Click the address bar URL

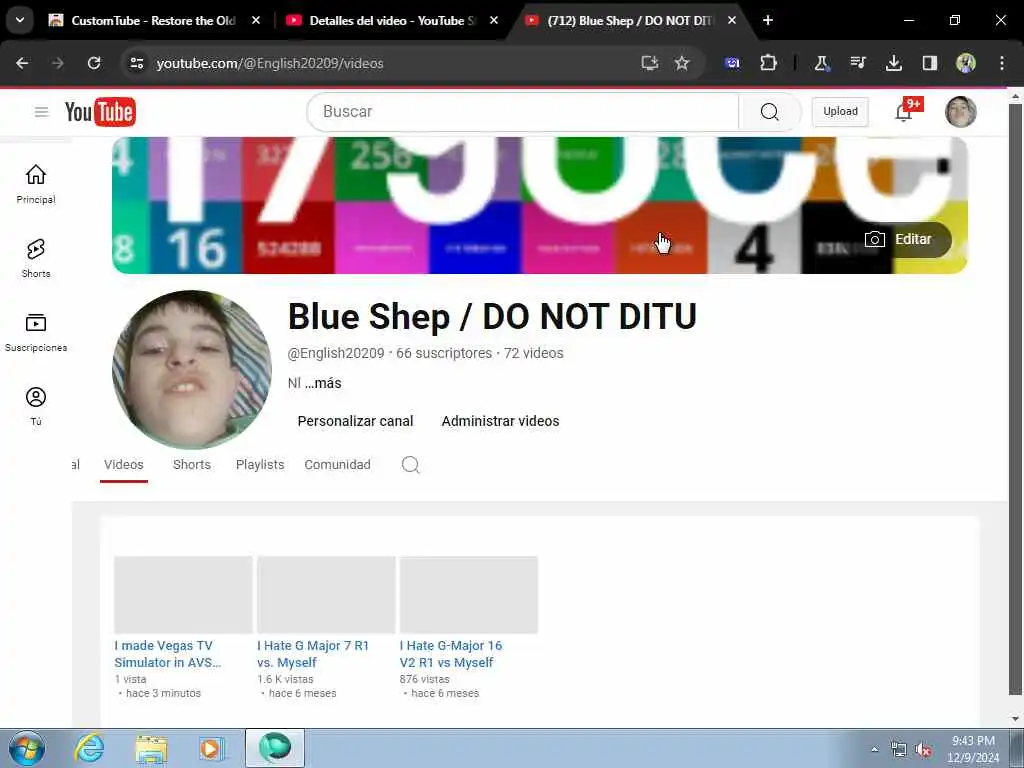coord(270,63)
